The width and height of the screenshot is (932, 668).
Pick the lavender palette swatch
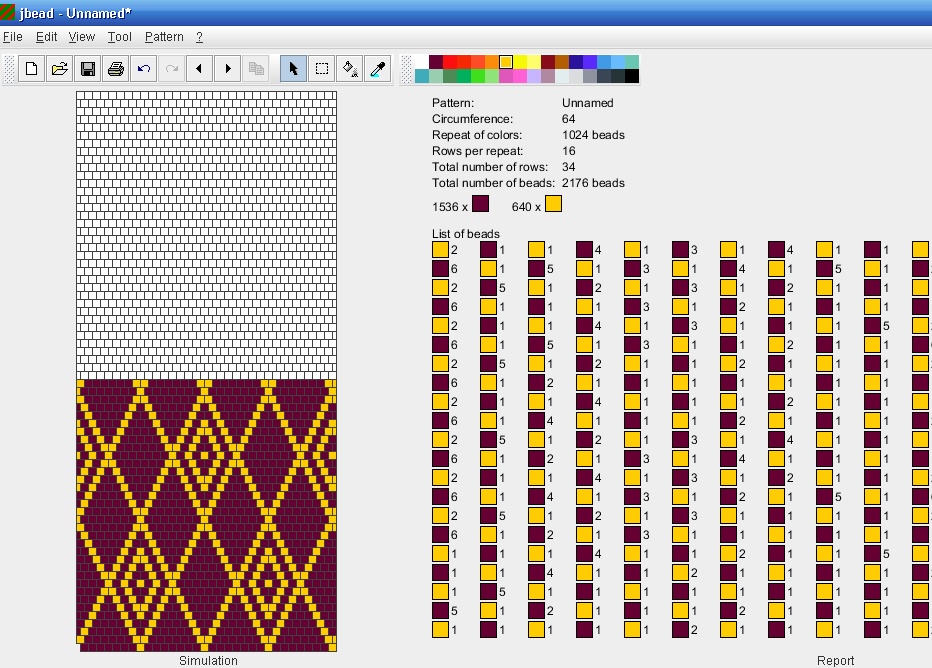tap(534, 75)
